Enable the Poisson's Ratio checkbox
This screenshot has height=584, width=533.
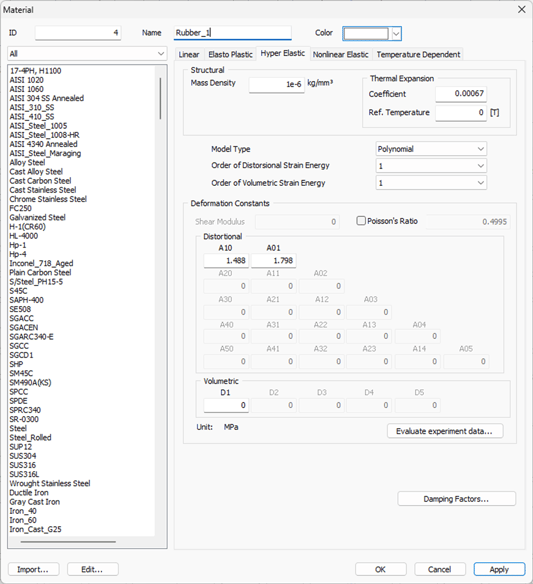tap(361, 221)
